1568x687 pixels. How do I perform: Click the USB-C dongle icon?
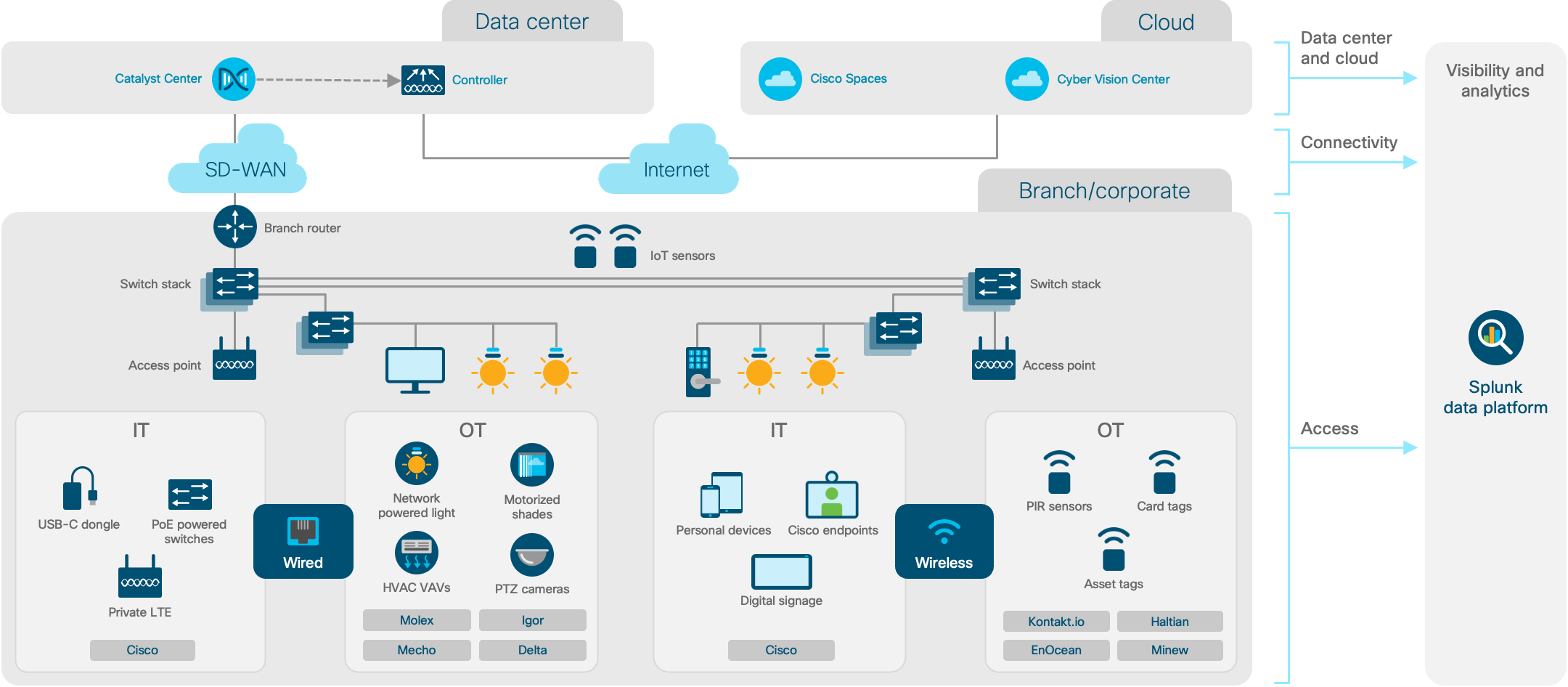(80, 488)
